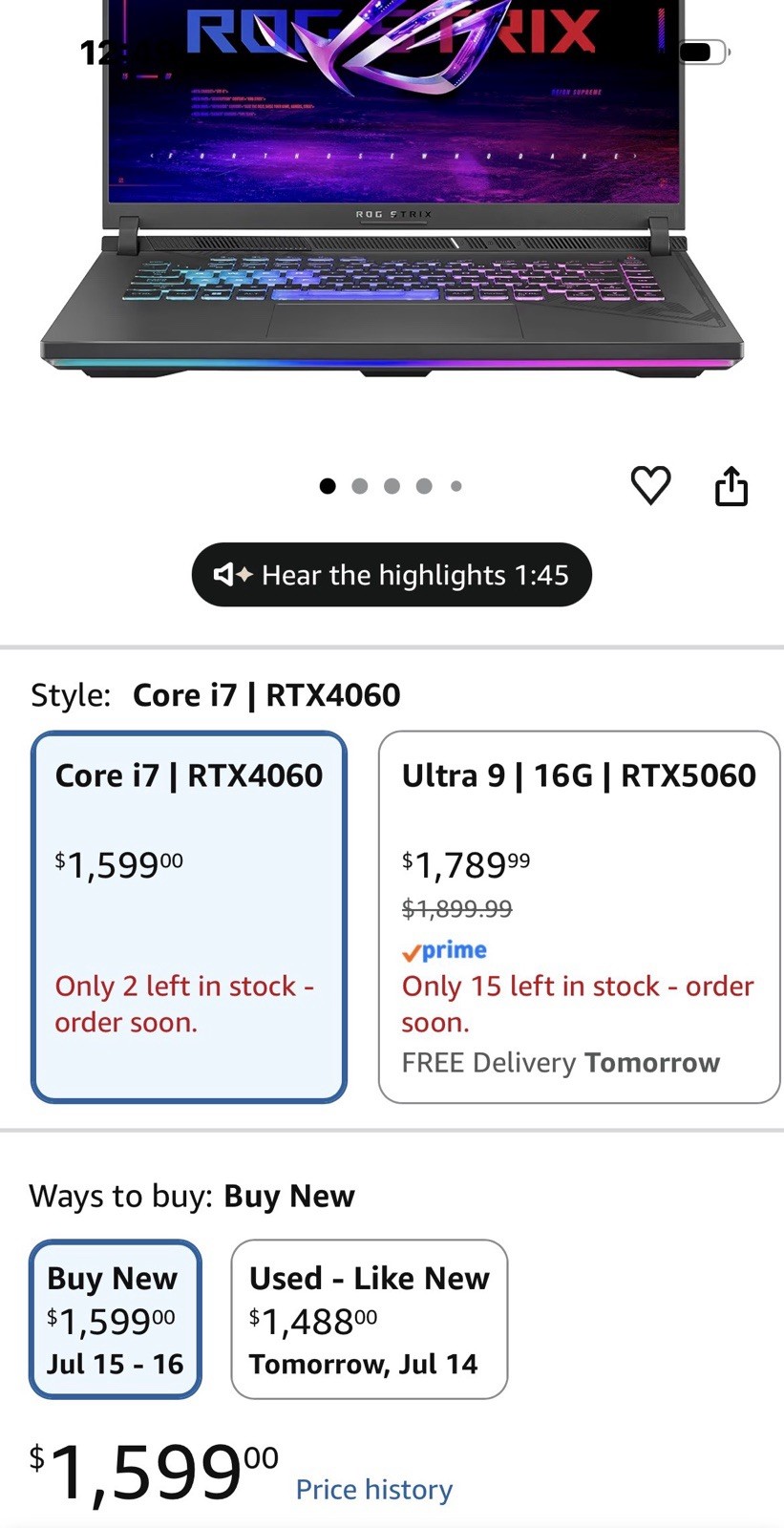Tap the FREE Delivery Tomorrow text
Image resolution: width=784 pixels, height=1528 pixels.
click(561, 1063)
